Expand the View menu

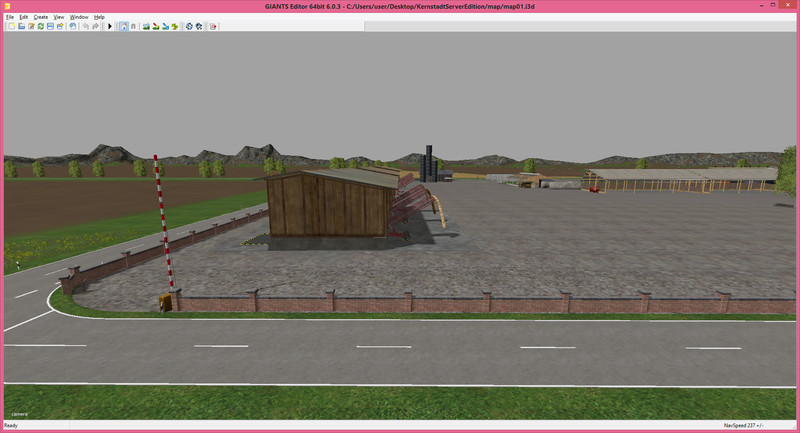click(x=59, y=17)
